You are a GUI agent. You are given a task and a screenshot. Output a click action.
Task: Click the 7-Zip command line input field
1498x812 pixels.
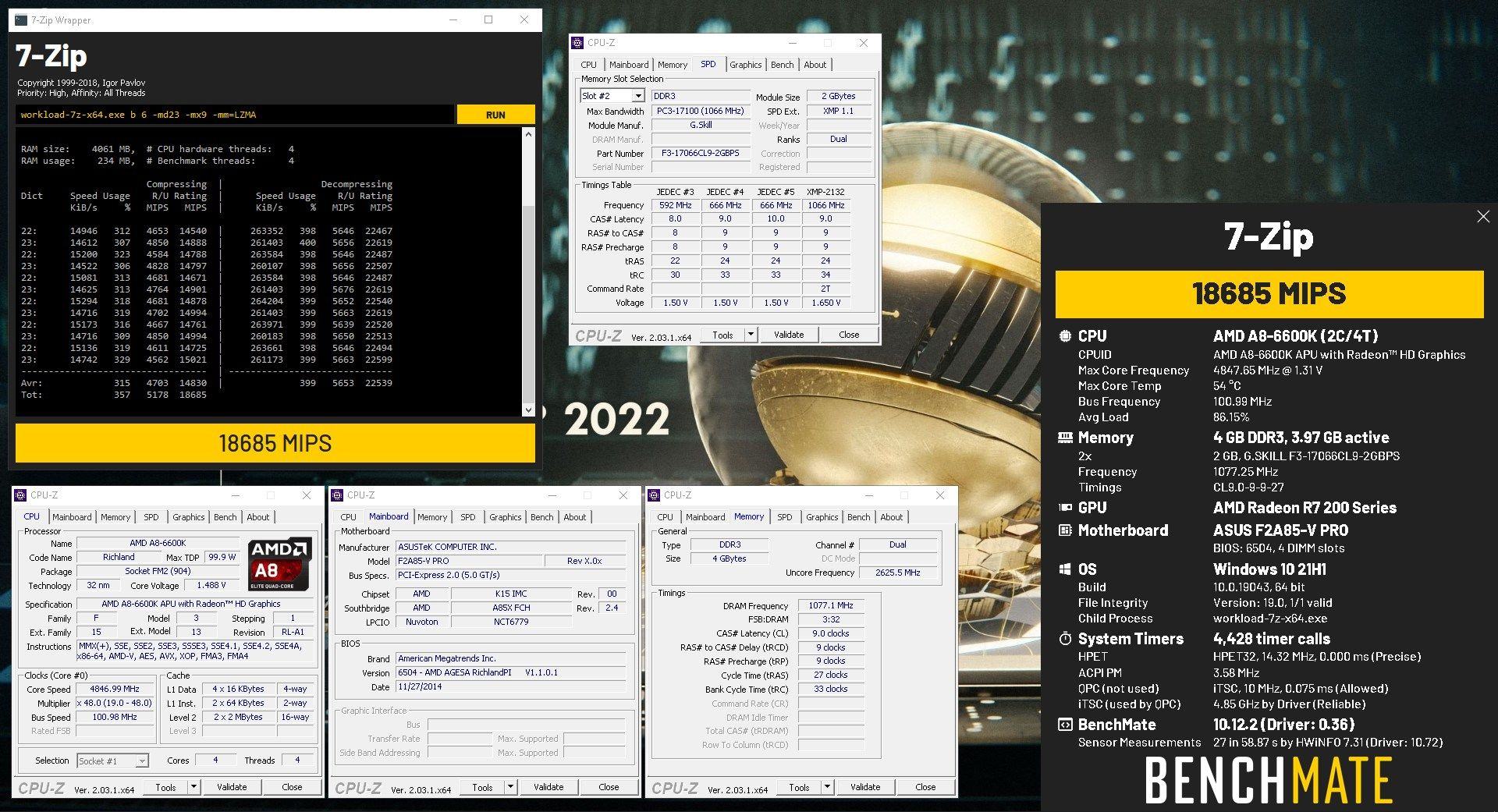[235, 115]
